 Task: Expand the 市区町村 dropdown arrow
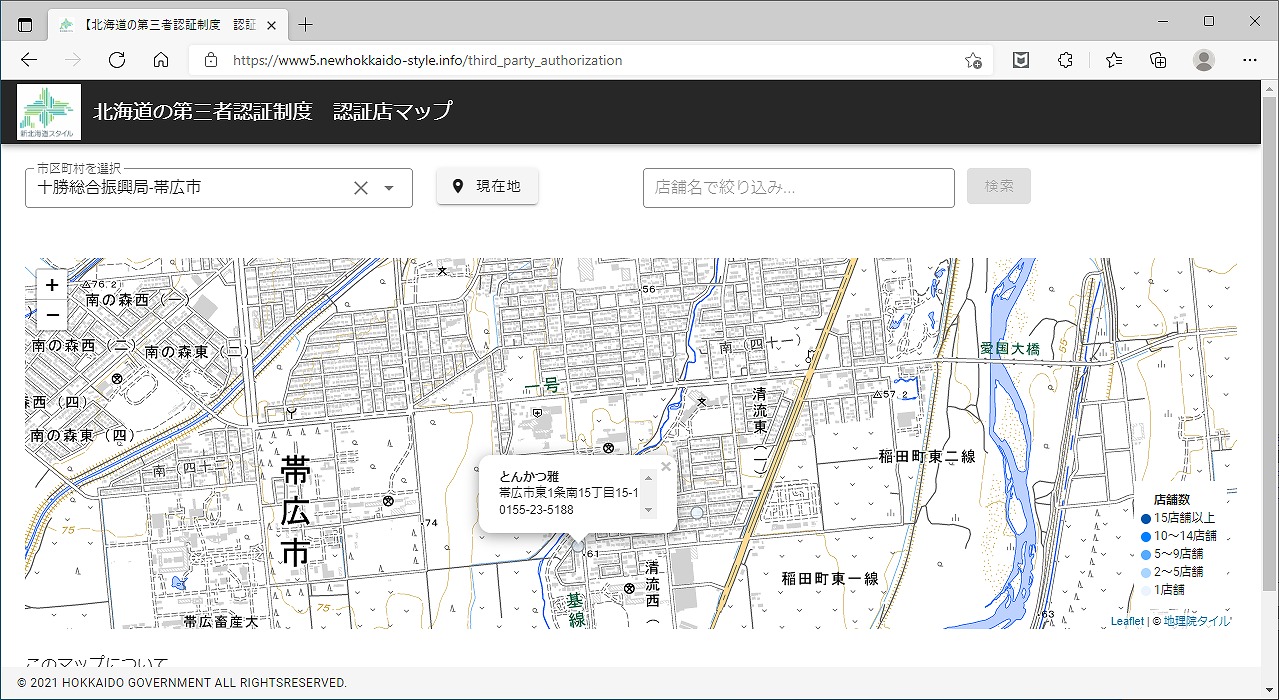(390, 188)
